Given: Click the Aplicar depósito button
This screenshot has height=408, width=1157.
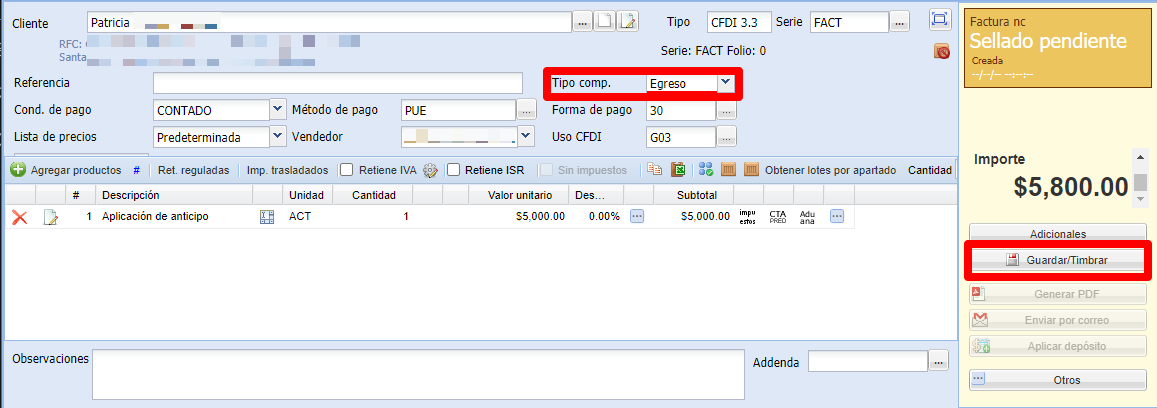Looking at the screenshot, I should pyautogui.click(x=1057, y=345).
